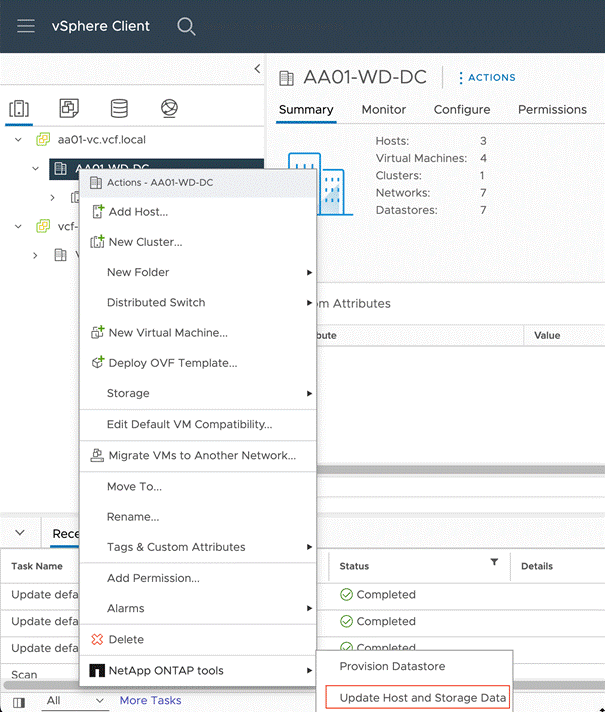Image resolution: width=605 pixels, height=712 pixels.
Task: Switch to the Permissions tab
Action: pos(552,109)
